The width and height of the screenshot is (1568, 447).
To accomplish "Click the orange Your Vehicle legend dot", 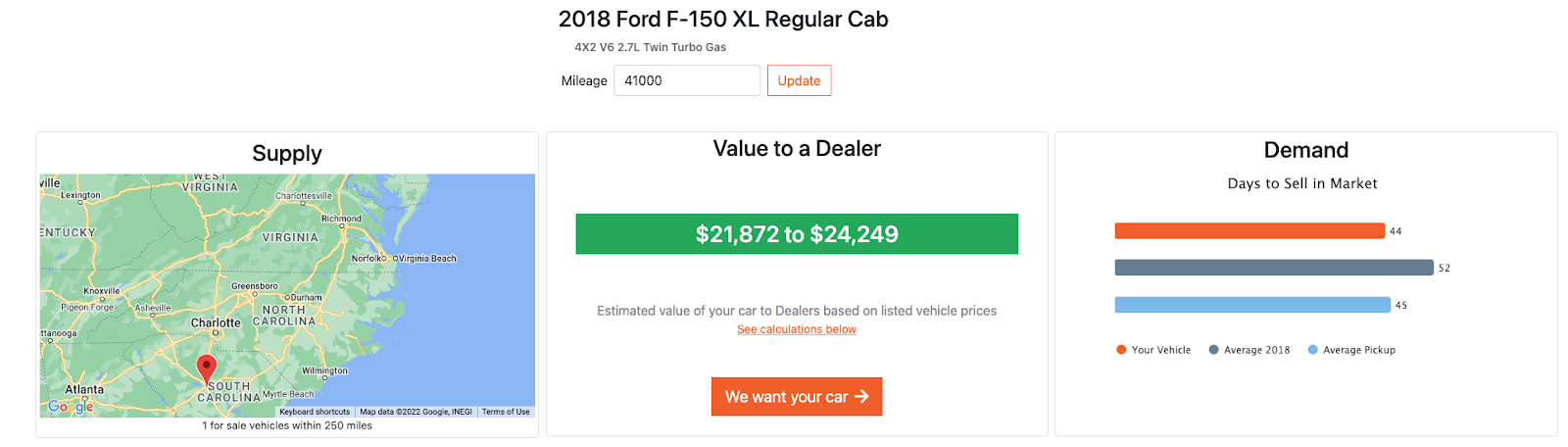I will pyautogui.click(x=1121, y=350).
